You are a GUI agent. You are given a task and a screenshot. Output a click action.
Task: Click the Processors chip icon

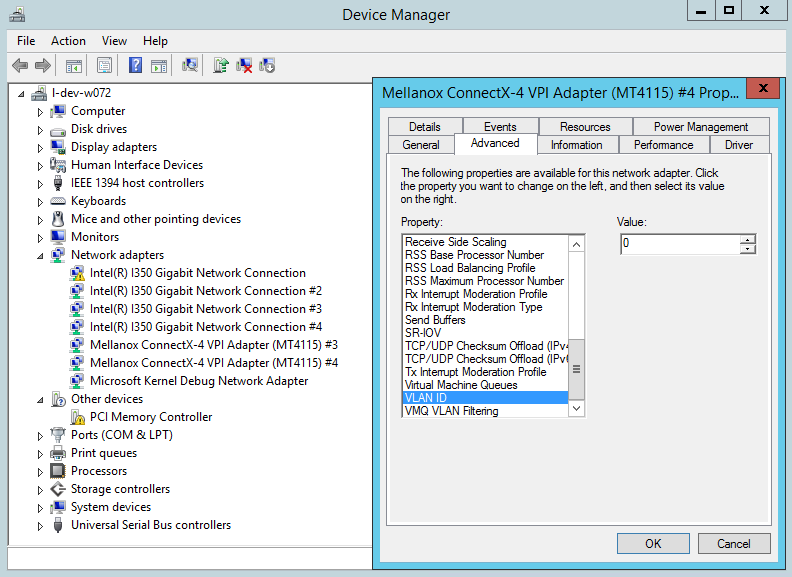point(58,471)
